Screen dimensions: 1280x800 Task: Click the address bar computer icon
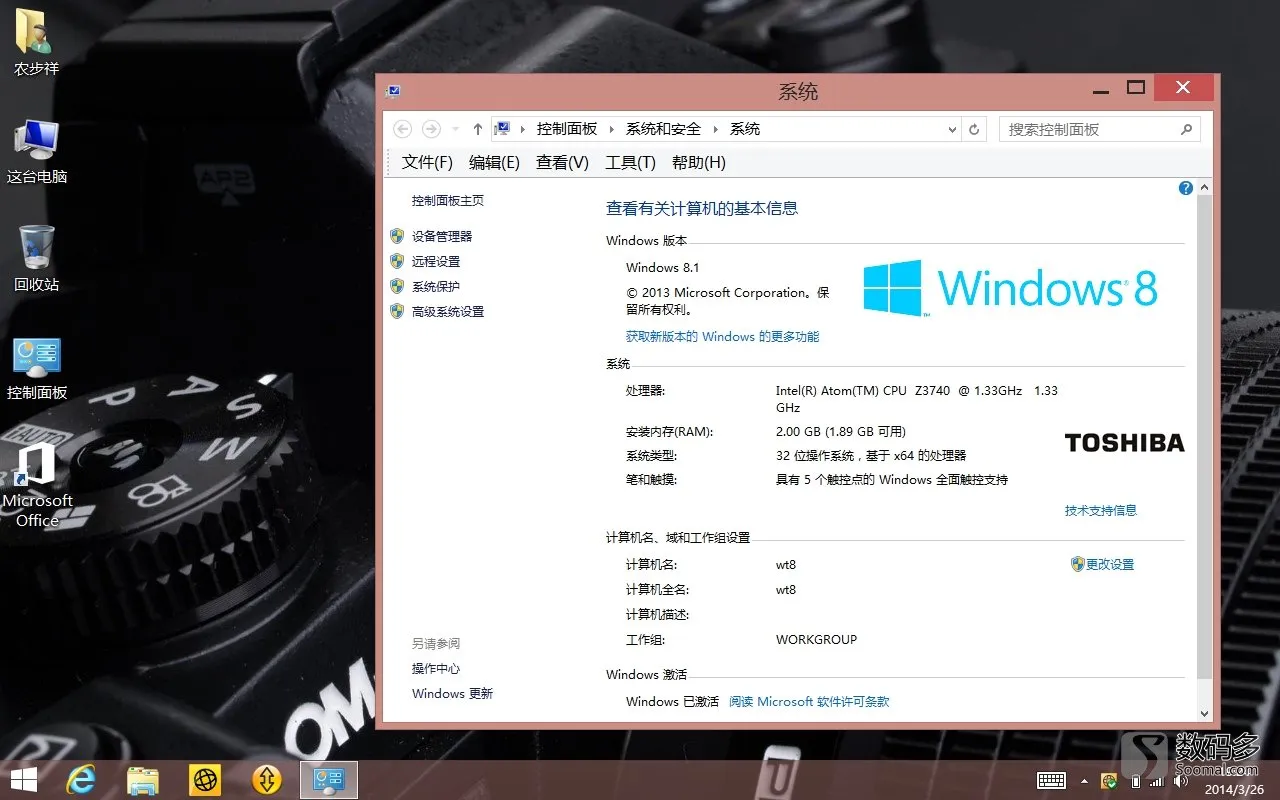click(x=503, y=128)
